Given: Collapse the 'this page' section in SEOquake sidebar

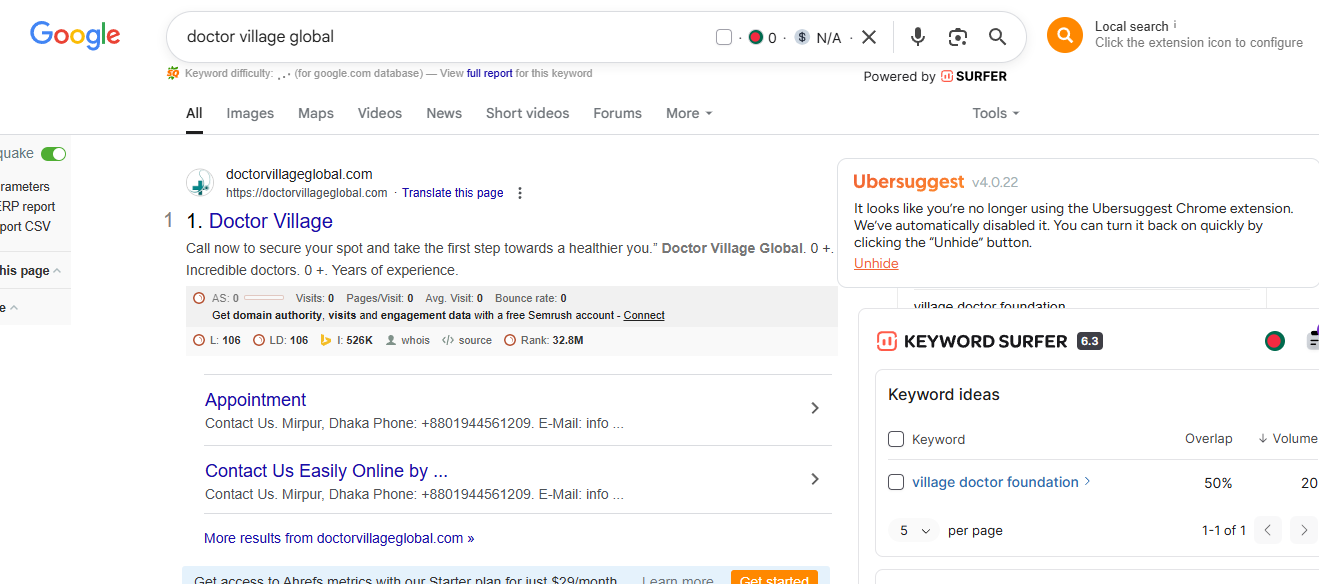Looking at the screenshot, I should click(x=57, y=271).
